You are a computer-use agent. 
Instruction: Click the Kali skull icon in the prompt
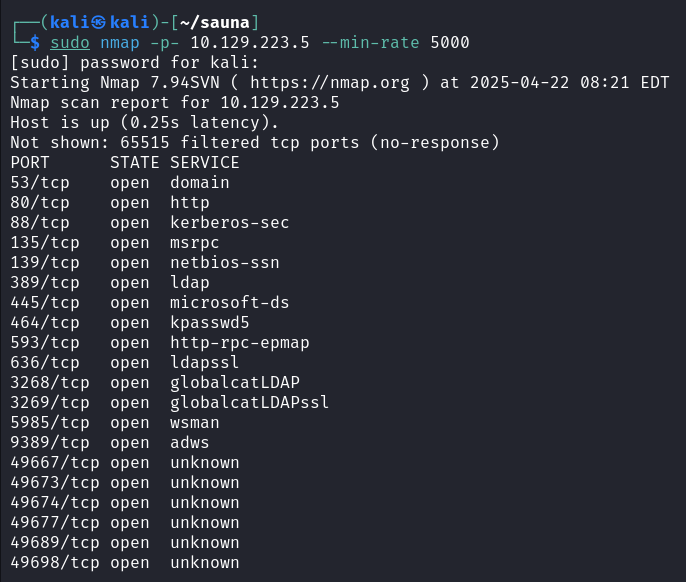[98, 22]
